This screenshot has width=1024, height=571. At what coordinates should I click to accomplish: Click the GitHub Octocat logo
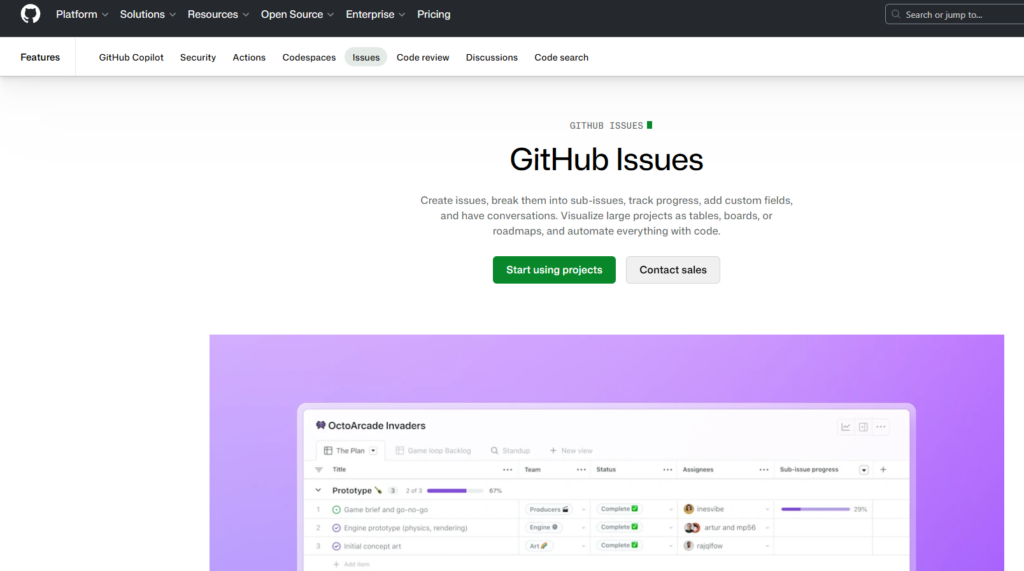(x=30, y=14)
